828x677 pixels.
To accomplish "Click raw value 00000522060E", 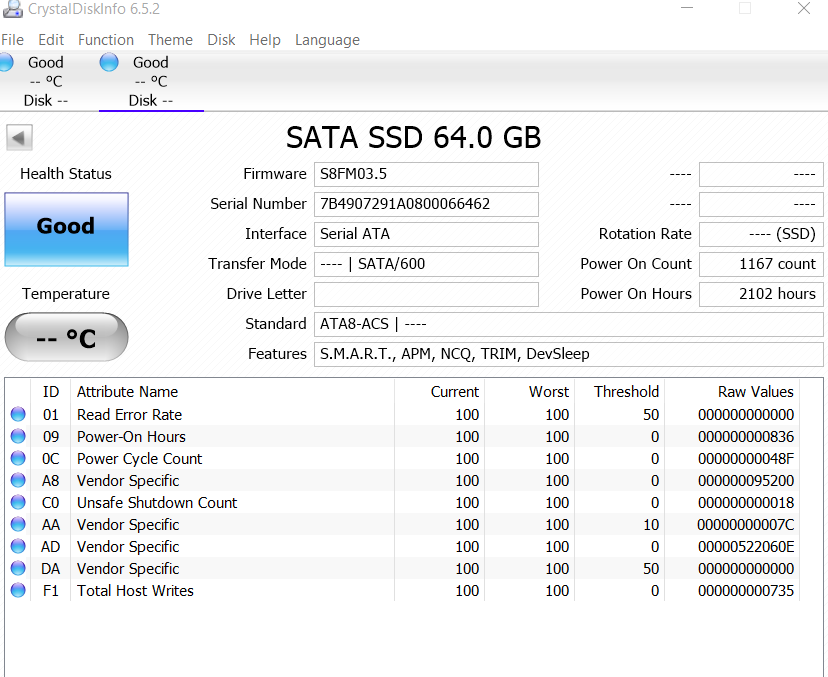I will (x=746, y=547).
